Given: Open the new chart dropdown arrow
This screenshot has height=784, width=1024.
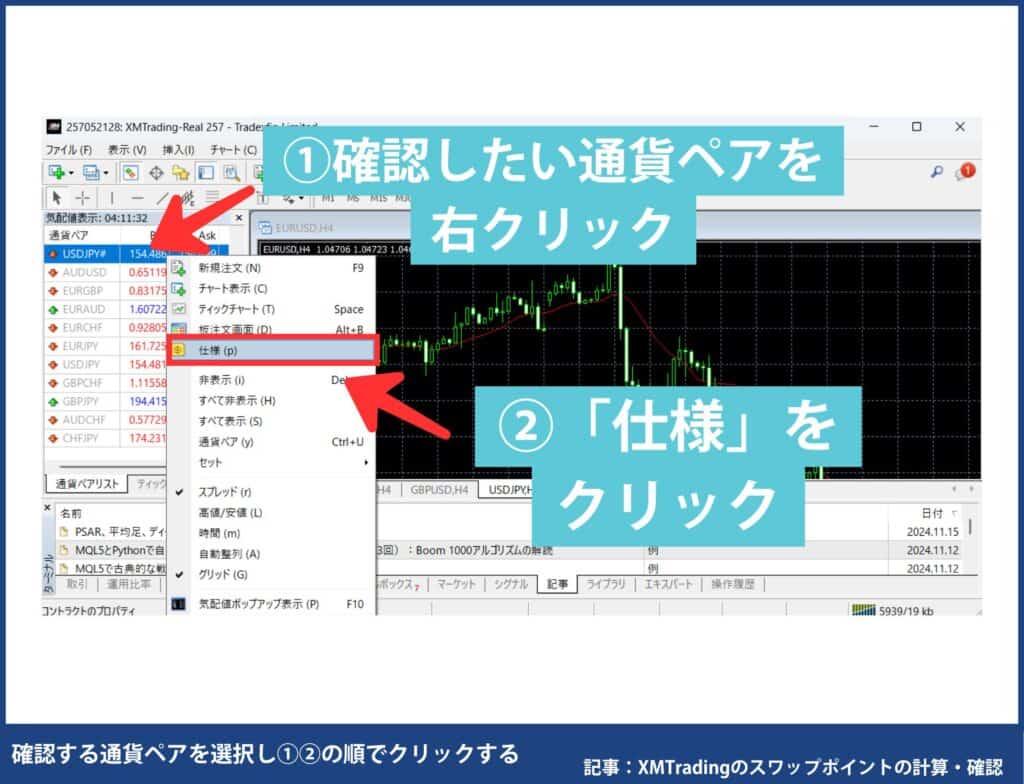Looking at the screenshot, I should pyautogui.click(x=71, y=173).
